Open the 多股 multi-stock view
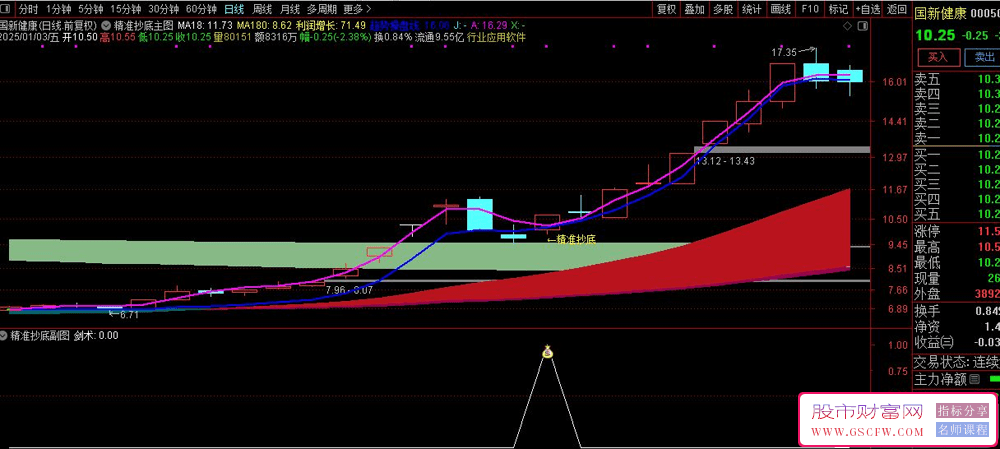1000x449 pixels. (723, 9)
